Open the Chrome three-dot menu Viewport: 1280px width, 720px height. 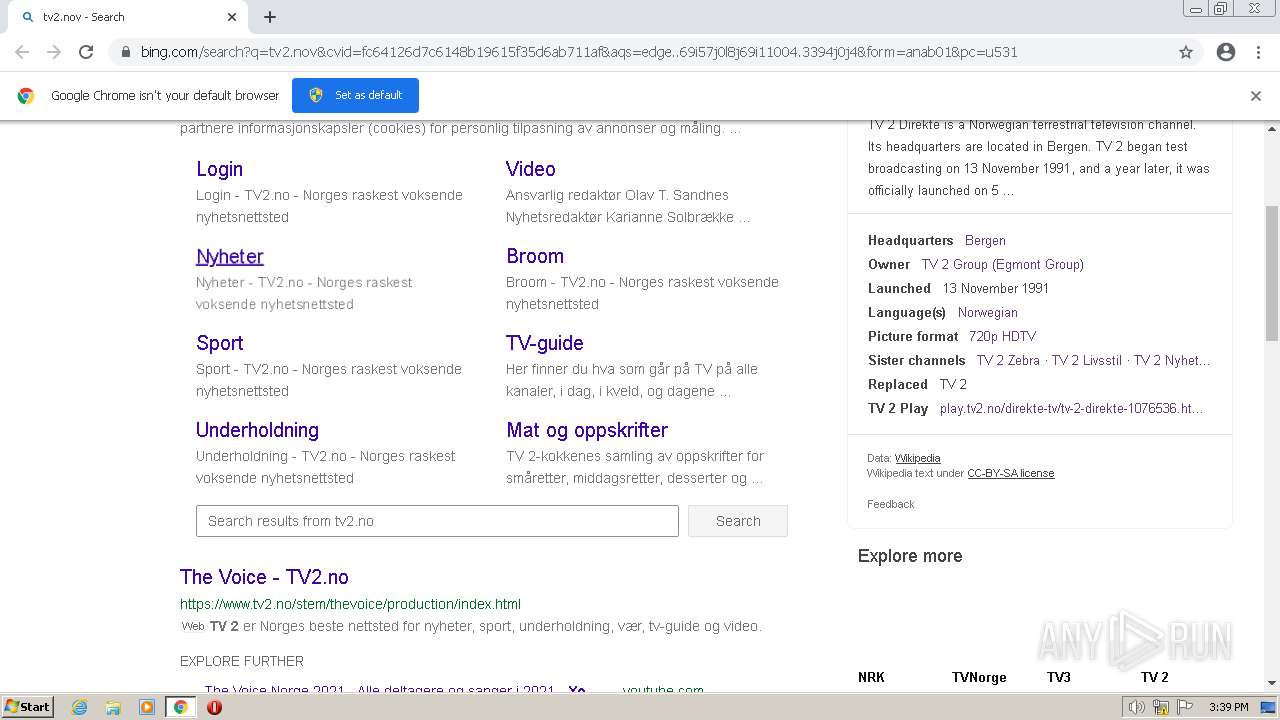(1258, 52)
